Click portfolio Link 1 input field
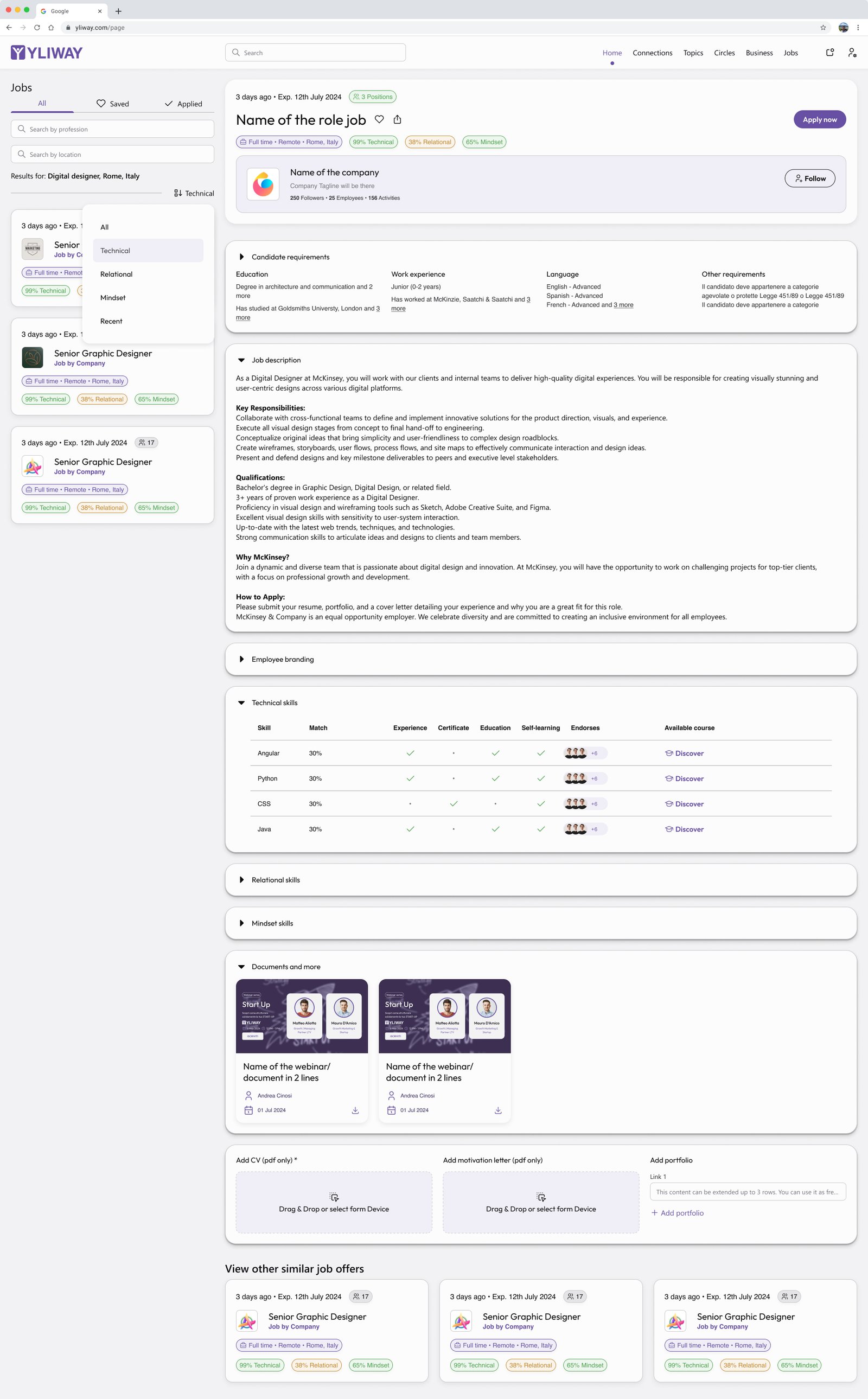This screenshot has height=1399, width=868. tap(748, 1192)
